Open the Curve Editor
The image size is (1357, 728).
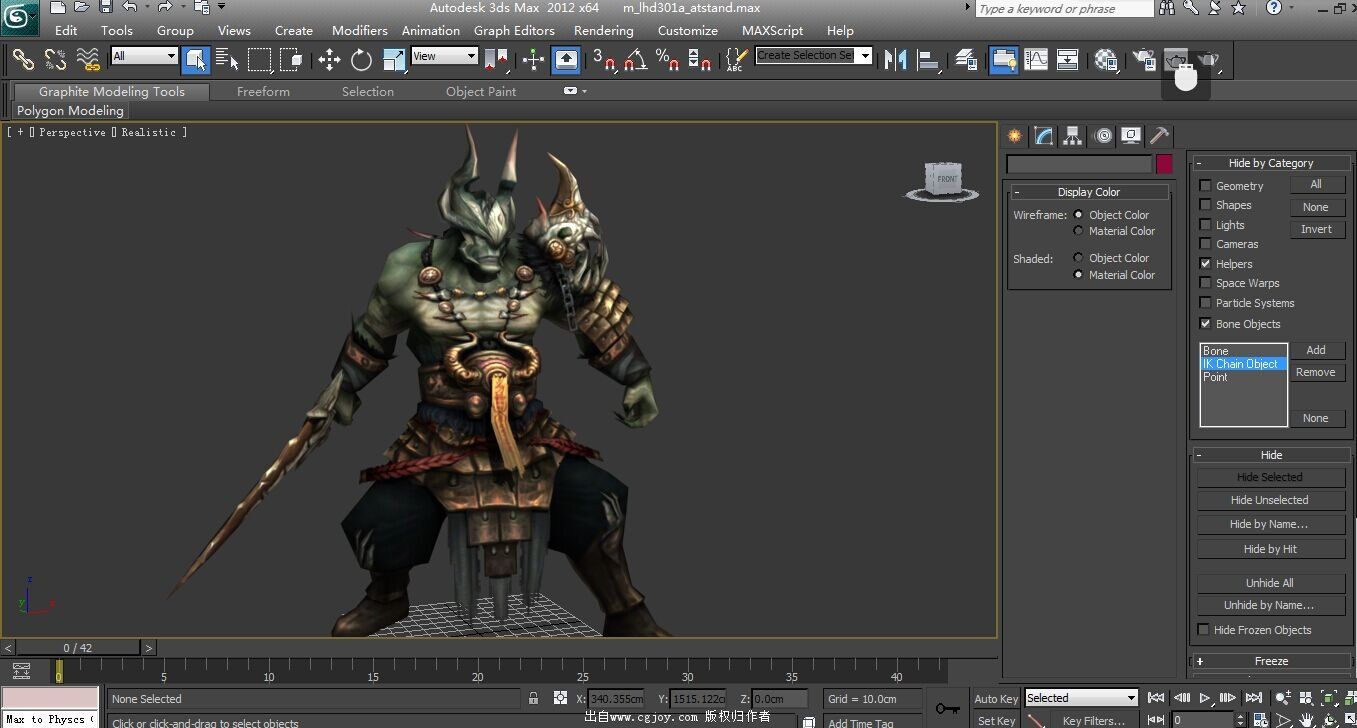click(1036, 59)
